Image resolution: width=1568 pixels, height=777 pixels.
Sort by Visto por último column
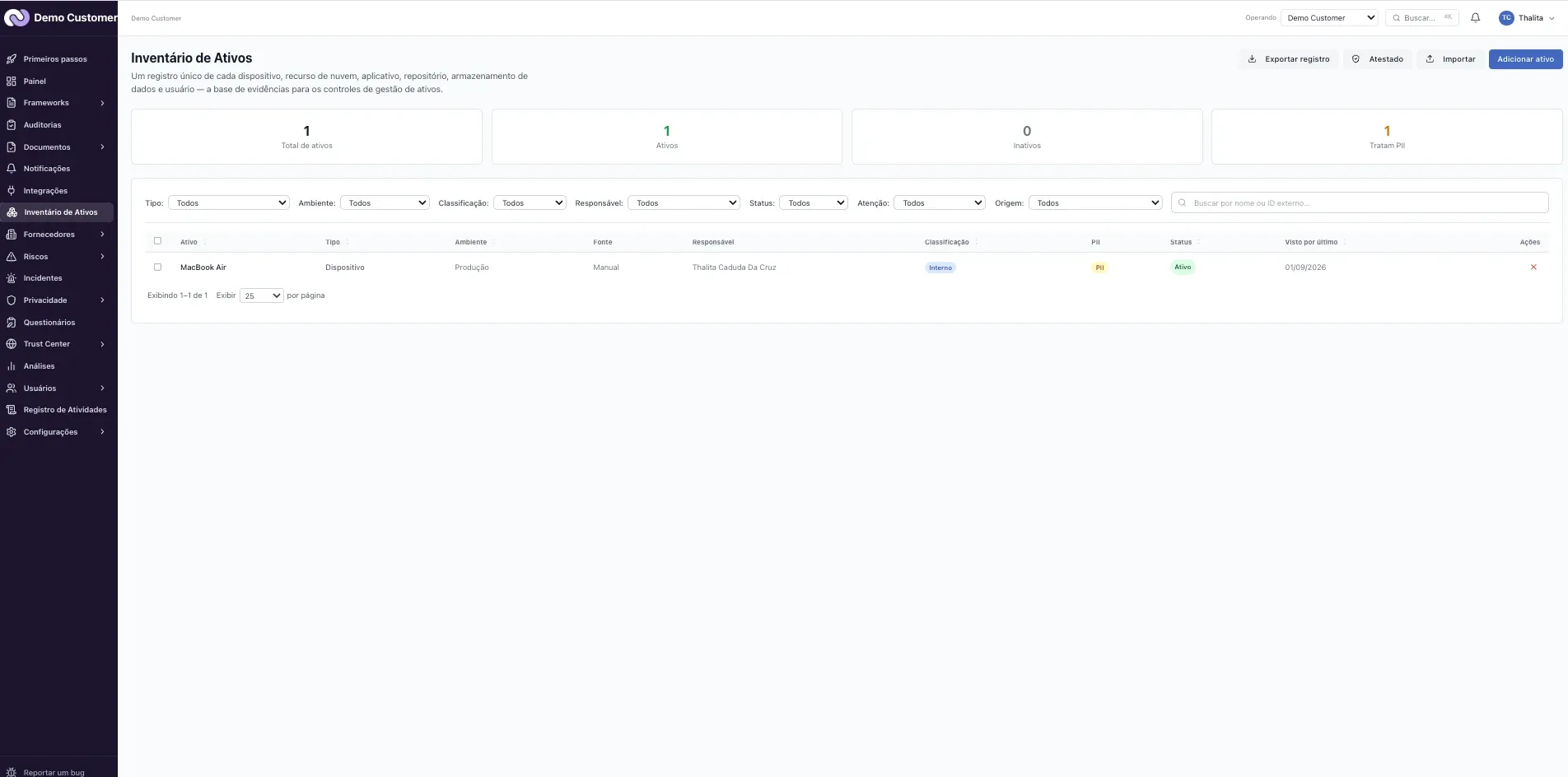[1345, 242]
